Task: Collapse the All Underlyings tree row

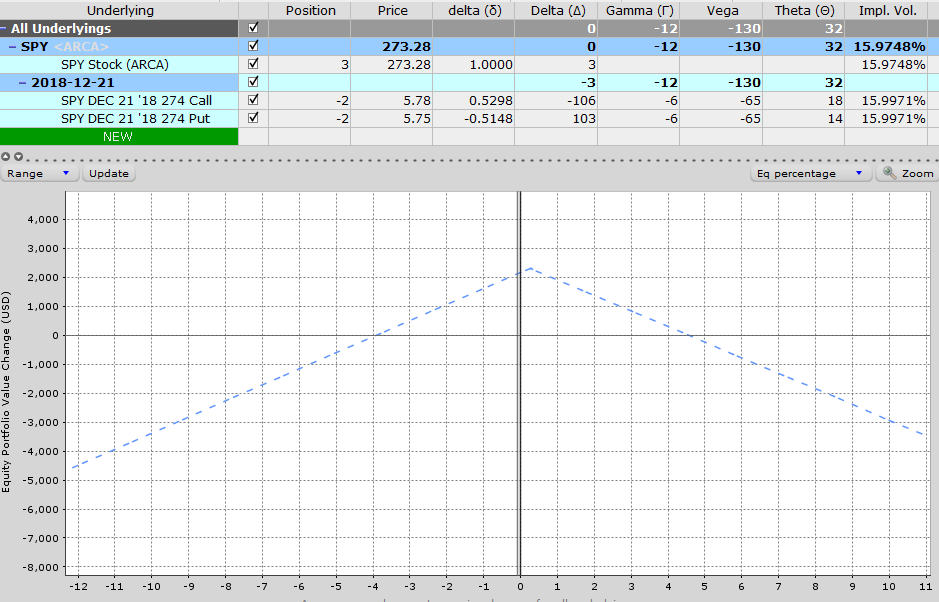Action: click(4, 28)
